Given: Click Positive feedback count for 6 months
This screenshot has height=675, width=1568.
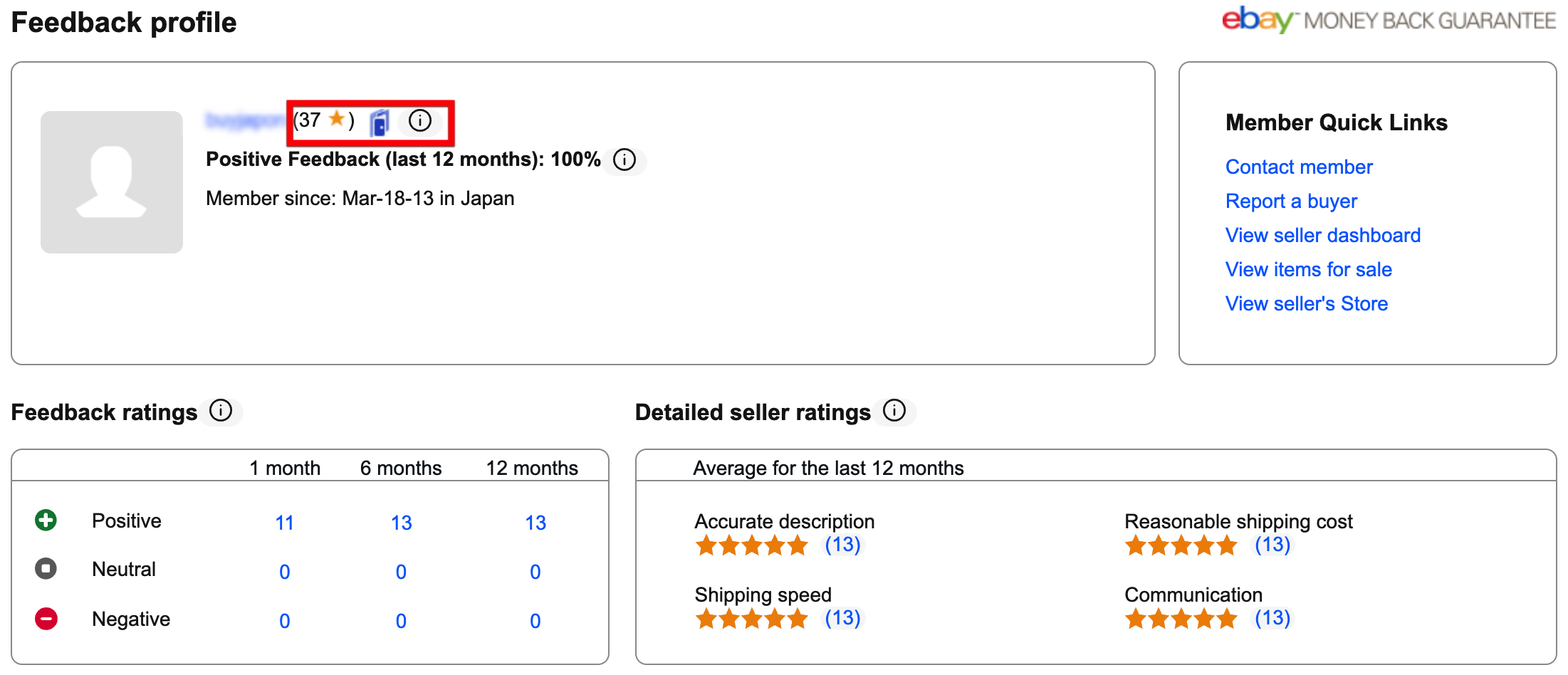Looking at the screenshot, I should coord(401,523).
